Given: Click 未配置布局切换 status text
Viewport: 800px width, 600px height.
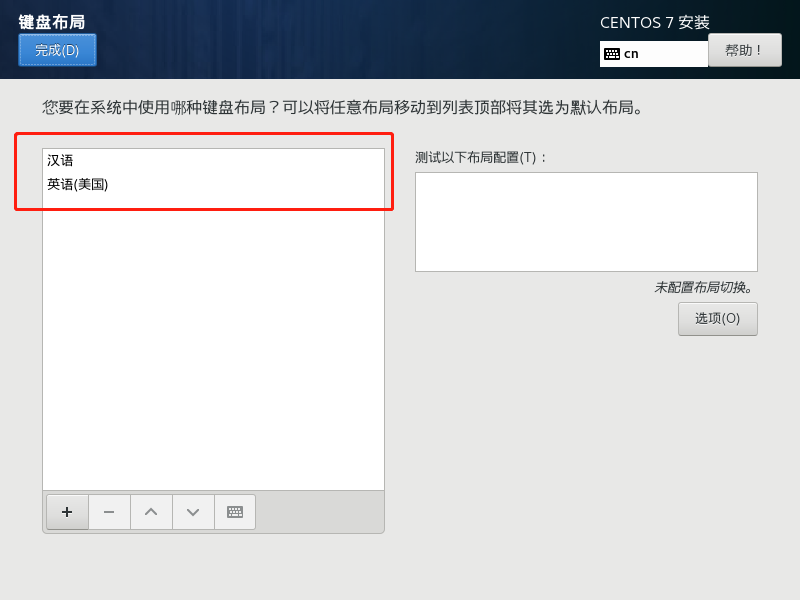Looking at the screenshot, I should click(704, 287).
